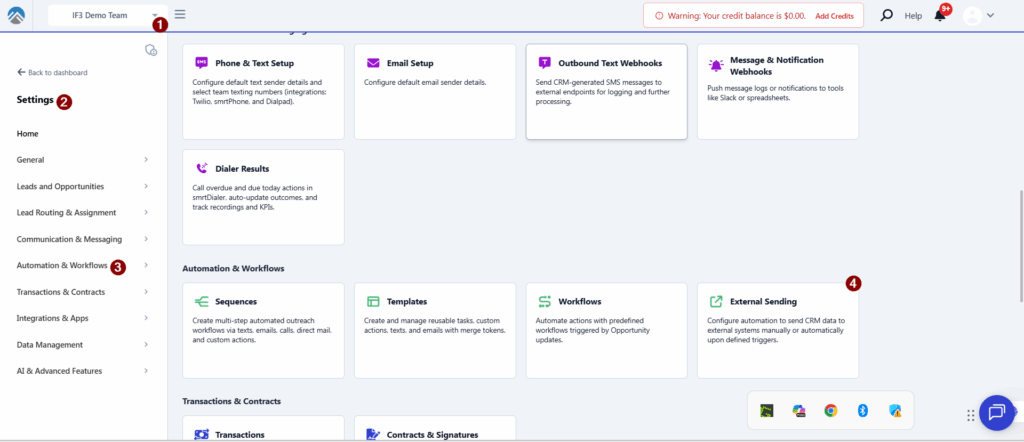This screenshot has width=1024, height=442.
Task: Click the Sequences card icon
Action: (201, 301)
